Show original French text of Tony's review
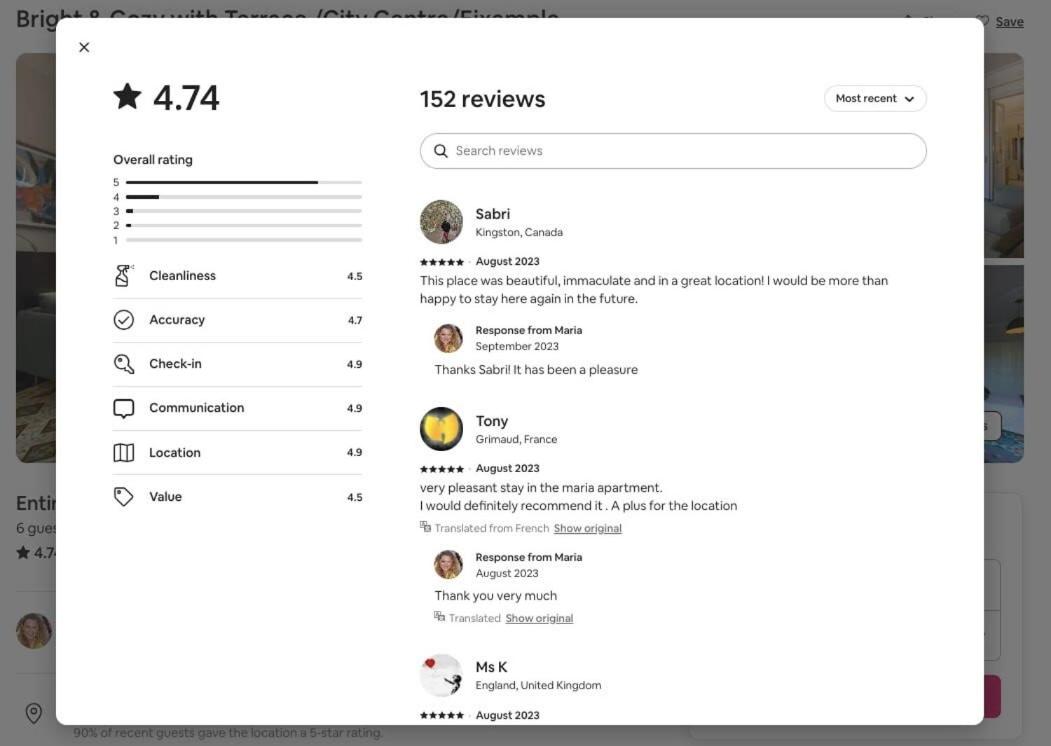Viewport: 1051px width, 746px height. (x=587, y=528)
